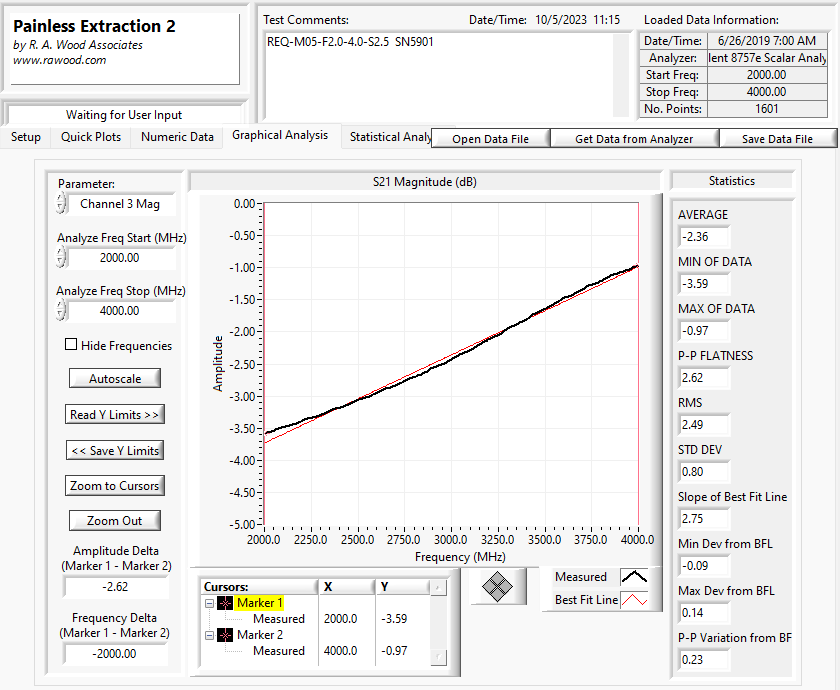Click the Marker 2 Y value -0.97
Image resolution: width=840 pixels, height=690 pixels.
(x=394, y=651)
